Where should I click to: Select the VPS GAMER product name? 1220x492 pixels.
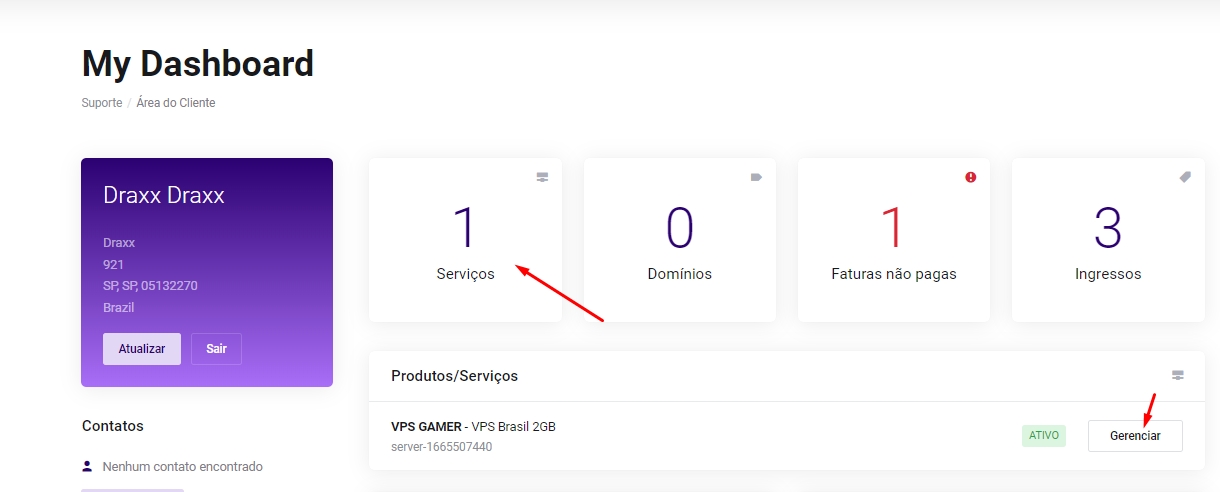pos(426,427)
